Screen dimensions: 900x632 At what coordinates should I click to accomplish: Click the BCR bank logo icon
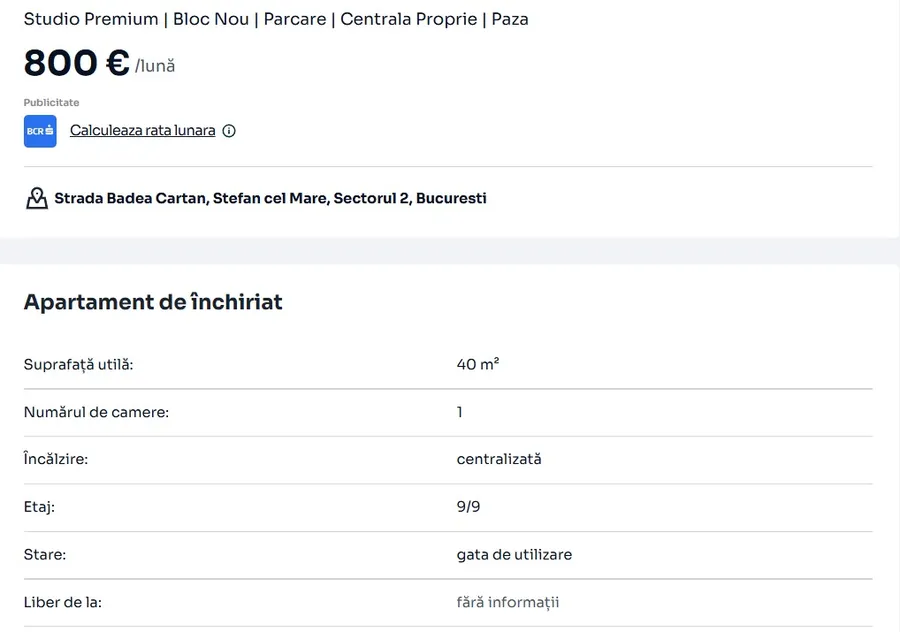point(40,131)
